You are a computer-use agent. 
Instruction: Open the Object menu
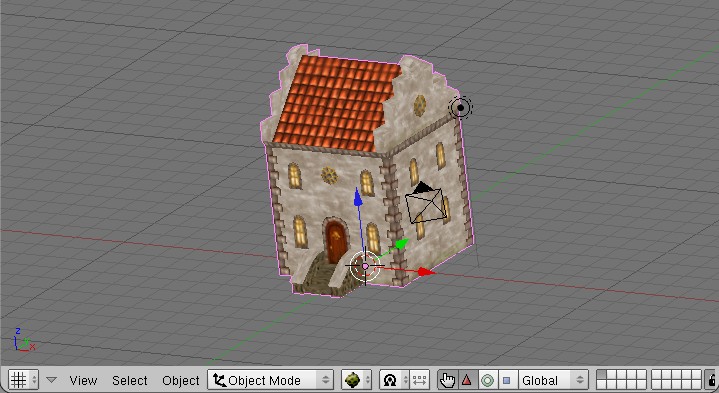coord(181,380)
